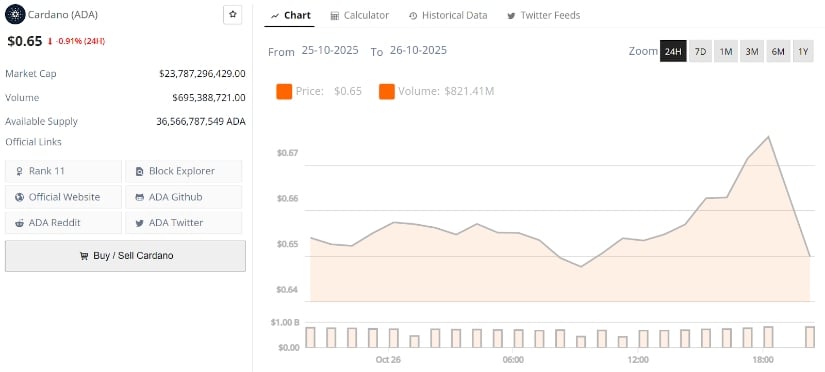Click the Volume: $821.41M legend text
This screenshot has width=825, height=372.
pyautogui.click(x=446, y=92)
